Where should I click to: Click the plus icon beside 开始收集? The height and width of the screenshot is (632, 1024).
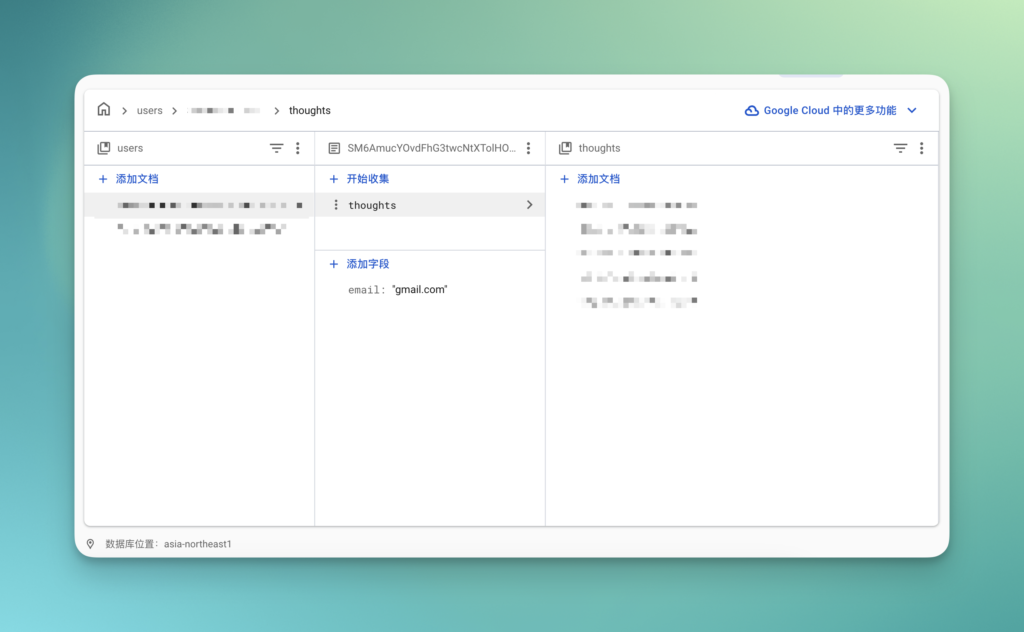334,179
